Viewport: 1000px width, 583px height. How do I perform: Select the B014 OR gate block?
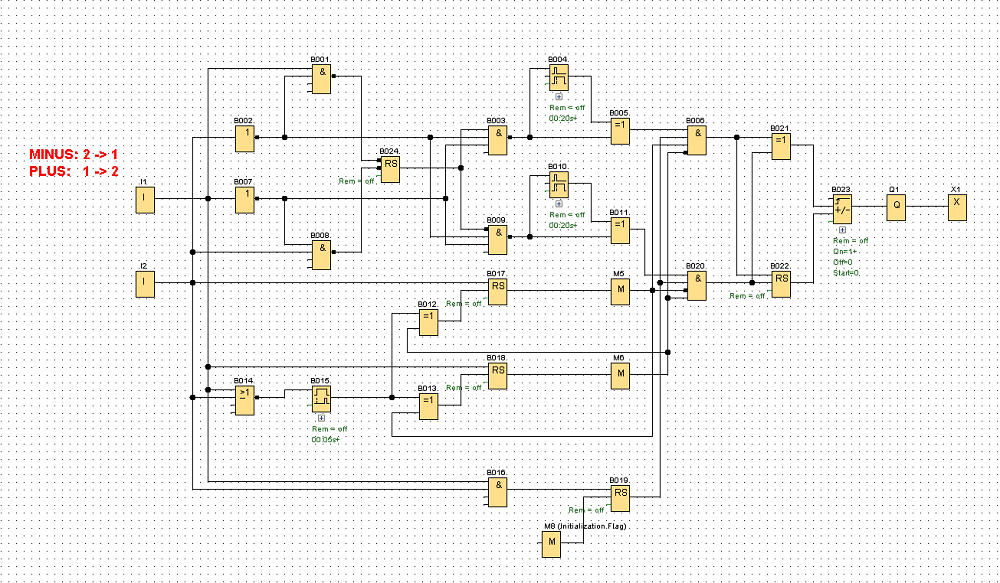245,400
